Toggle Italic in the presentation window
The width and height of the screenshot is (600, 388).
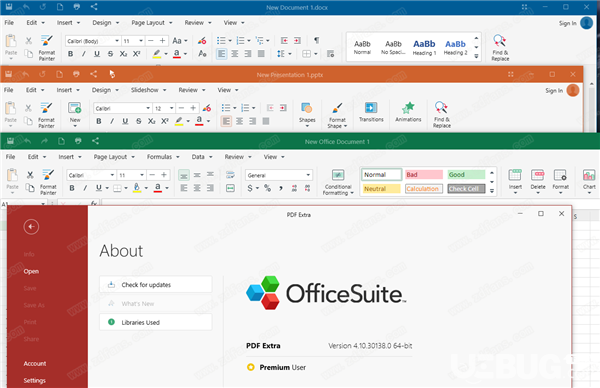[x=112, y=121]
